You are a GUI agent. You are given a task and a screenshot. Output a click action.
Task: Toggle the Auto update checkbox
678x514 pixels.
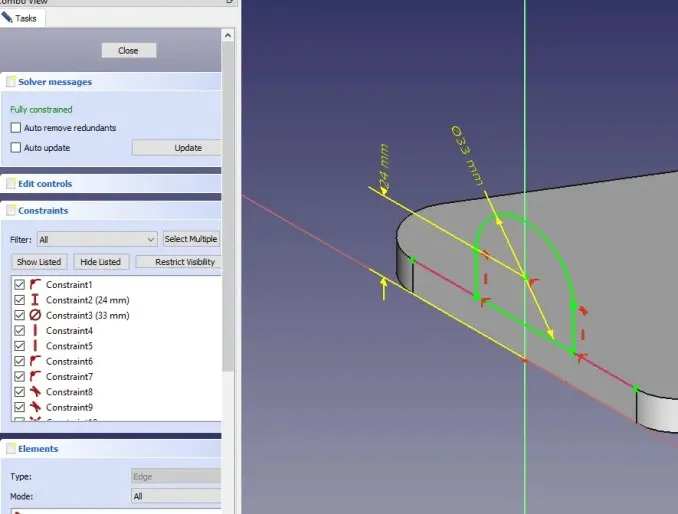tap(16, 147)
